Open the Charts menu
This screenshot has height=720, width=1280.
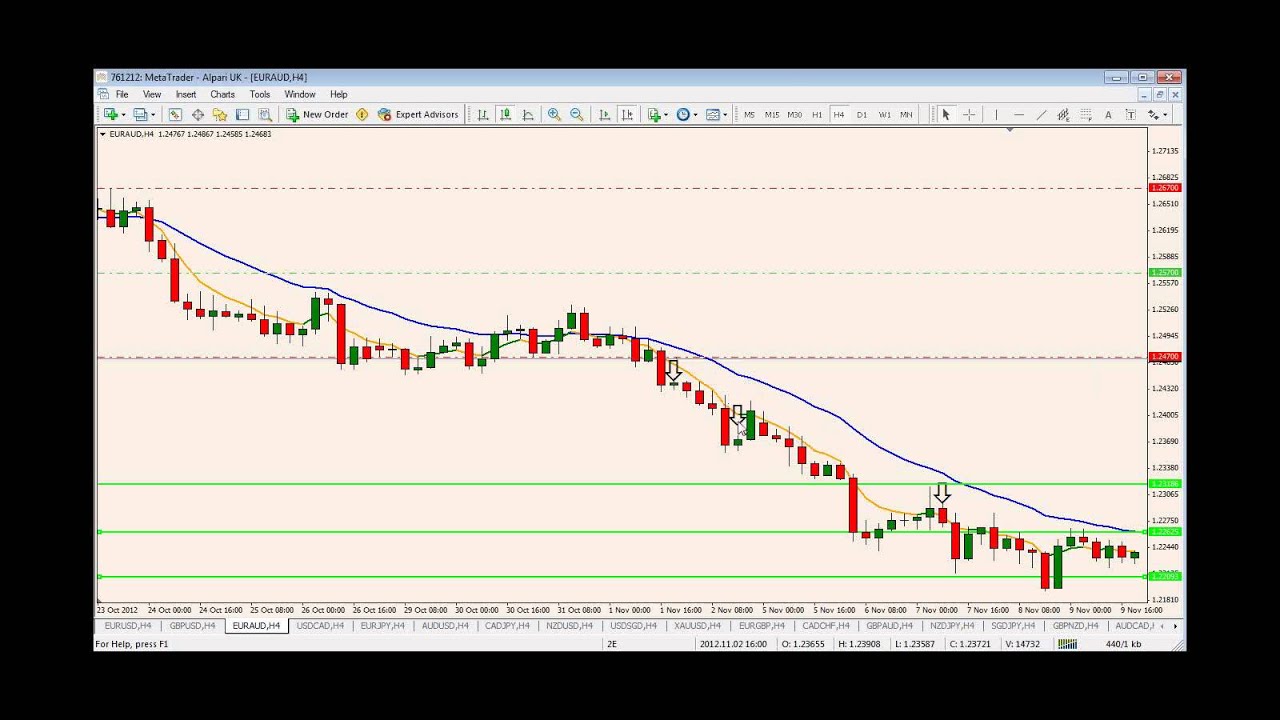point(223,95)
